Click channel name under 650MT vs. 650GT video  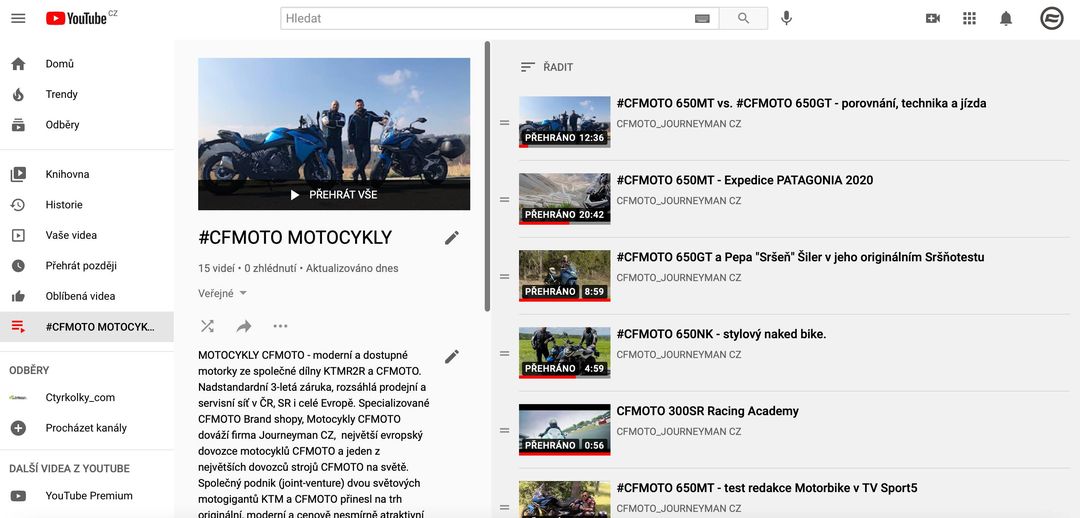tap(678, 124)
